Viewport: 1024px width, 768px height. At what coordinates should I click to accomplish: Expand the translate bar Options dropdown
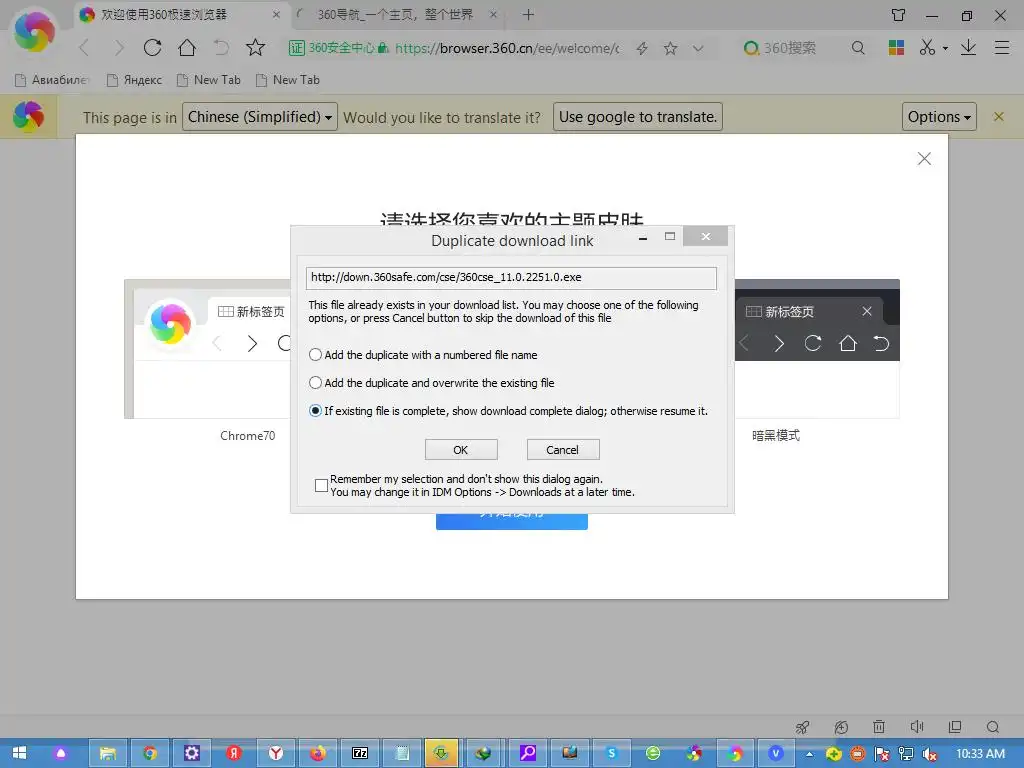tap(938, 117)
